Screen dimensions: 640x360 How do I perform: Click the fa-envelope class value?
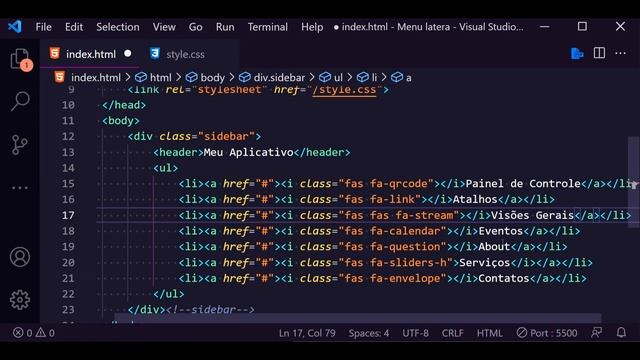405,278
